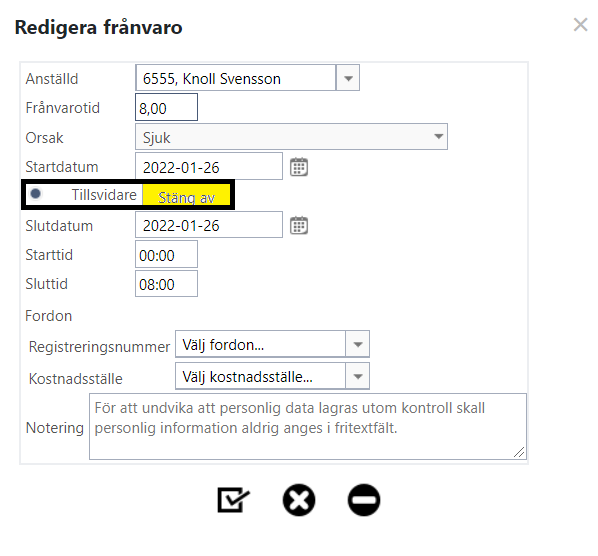
Task: Select the Stäng av highlighted label
Action: [186, 197]
